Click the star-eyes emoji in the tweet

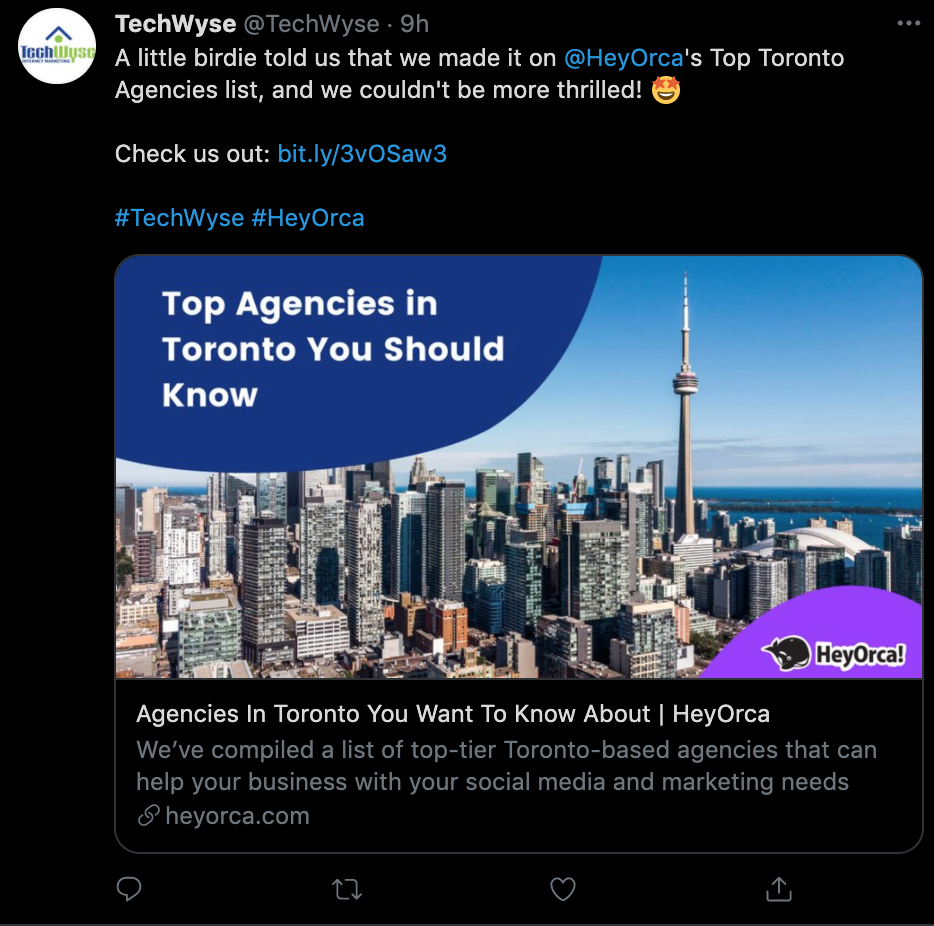click(665, 90)
